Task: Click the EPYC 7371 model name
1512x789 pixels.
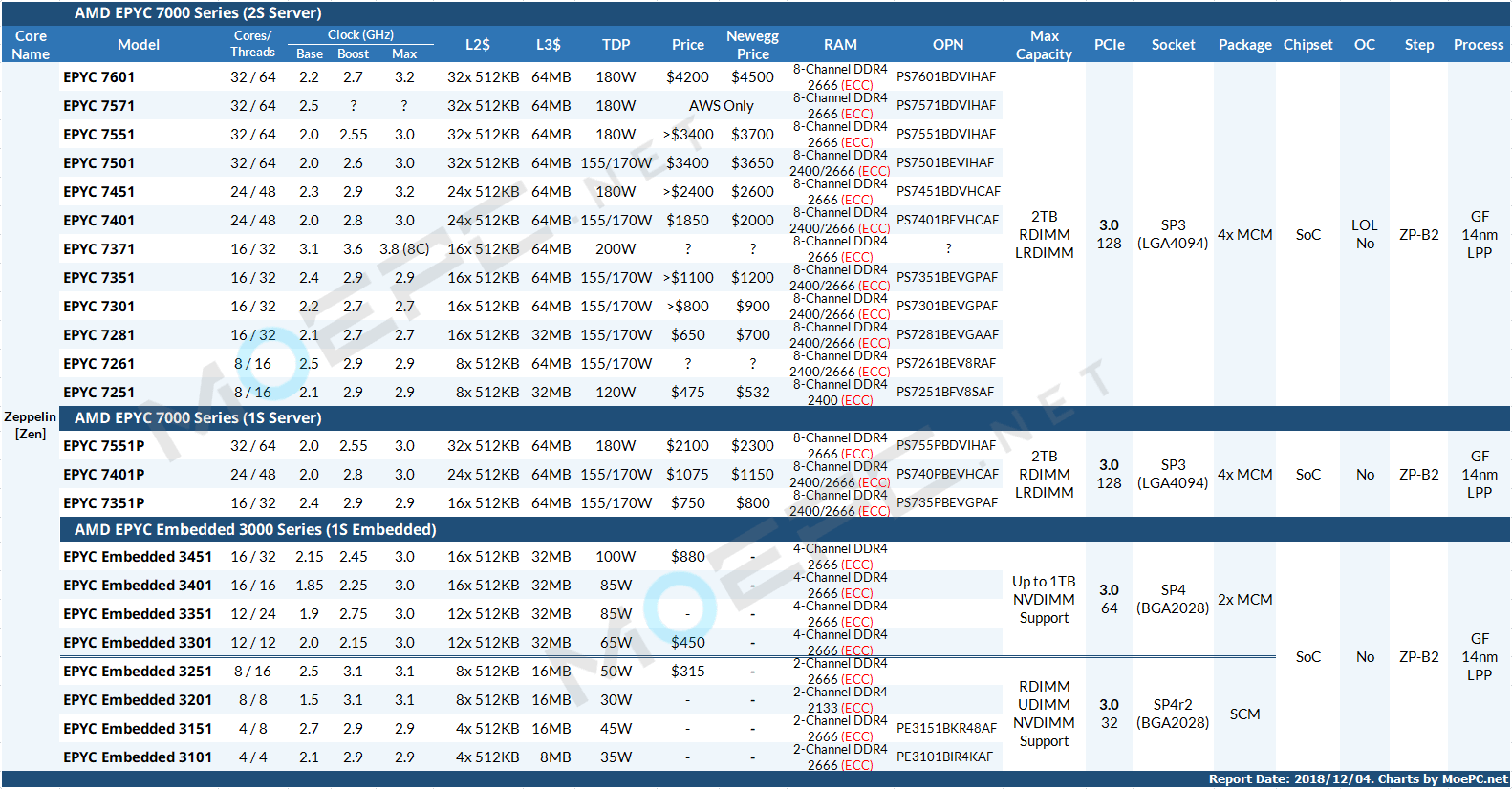Action: click(x=99, y=249)
